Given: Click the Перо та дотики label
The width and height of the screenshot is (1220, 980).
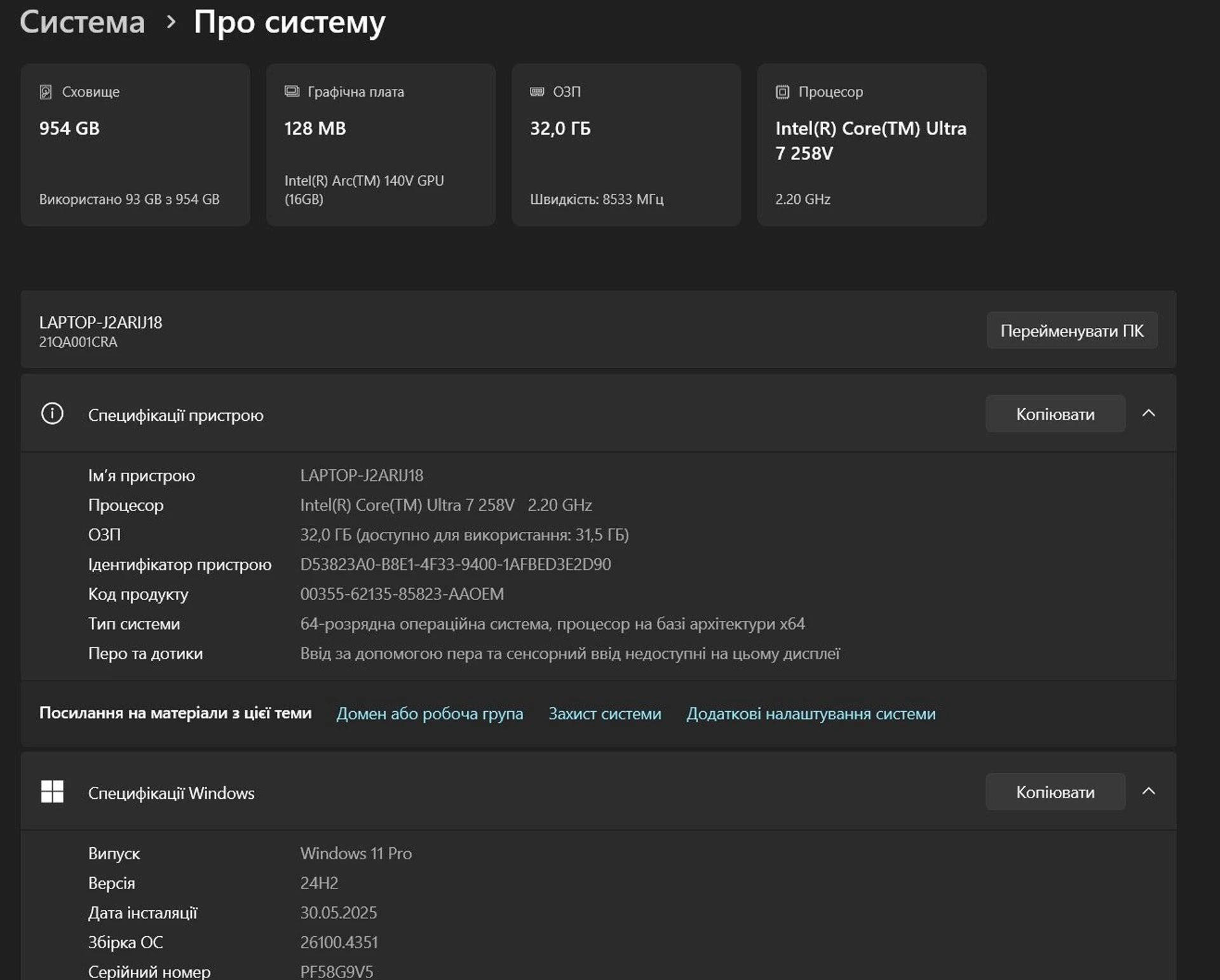Looking at the screenshot, I should (146, 654).
